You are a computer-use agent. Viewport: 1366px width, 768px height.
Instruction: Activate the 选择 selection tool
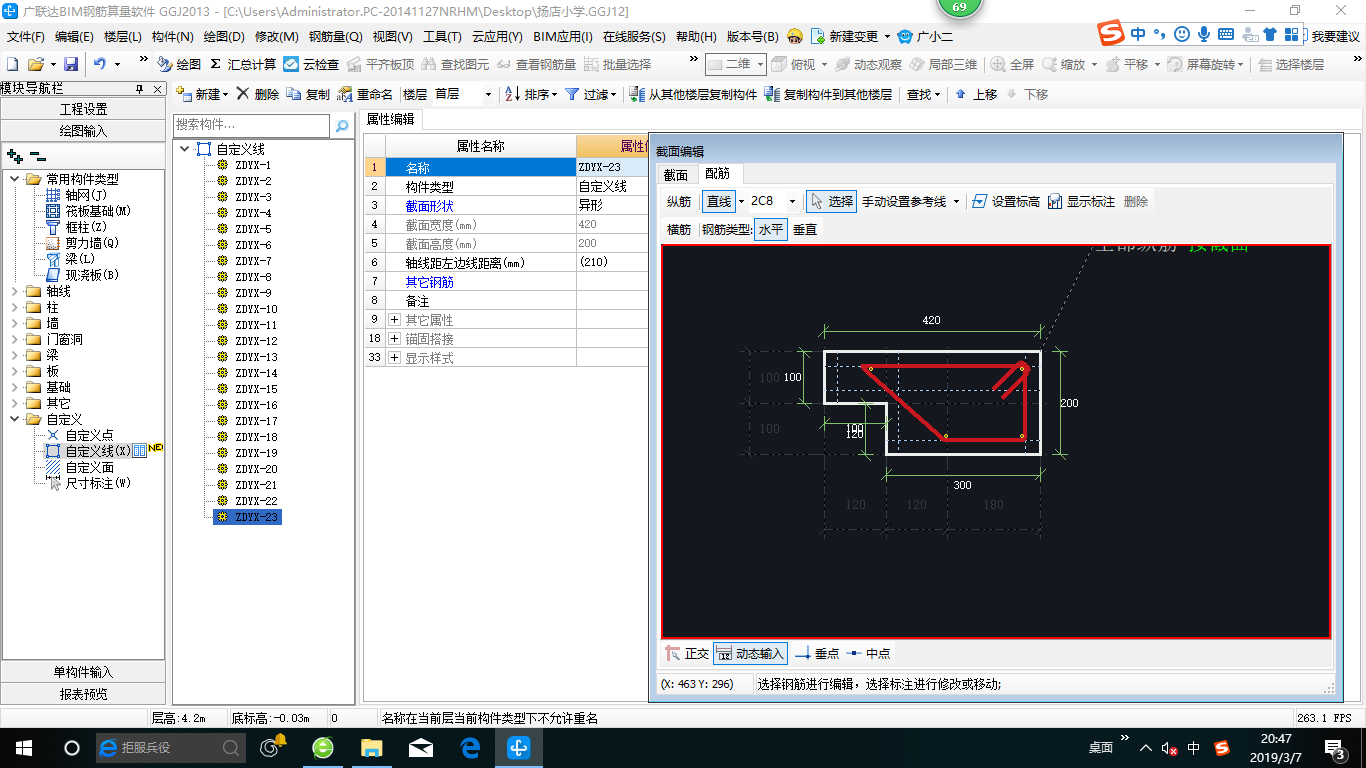click(831, 201)
